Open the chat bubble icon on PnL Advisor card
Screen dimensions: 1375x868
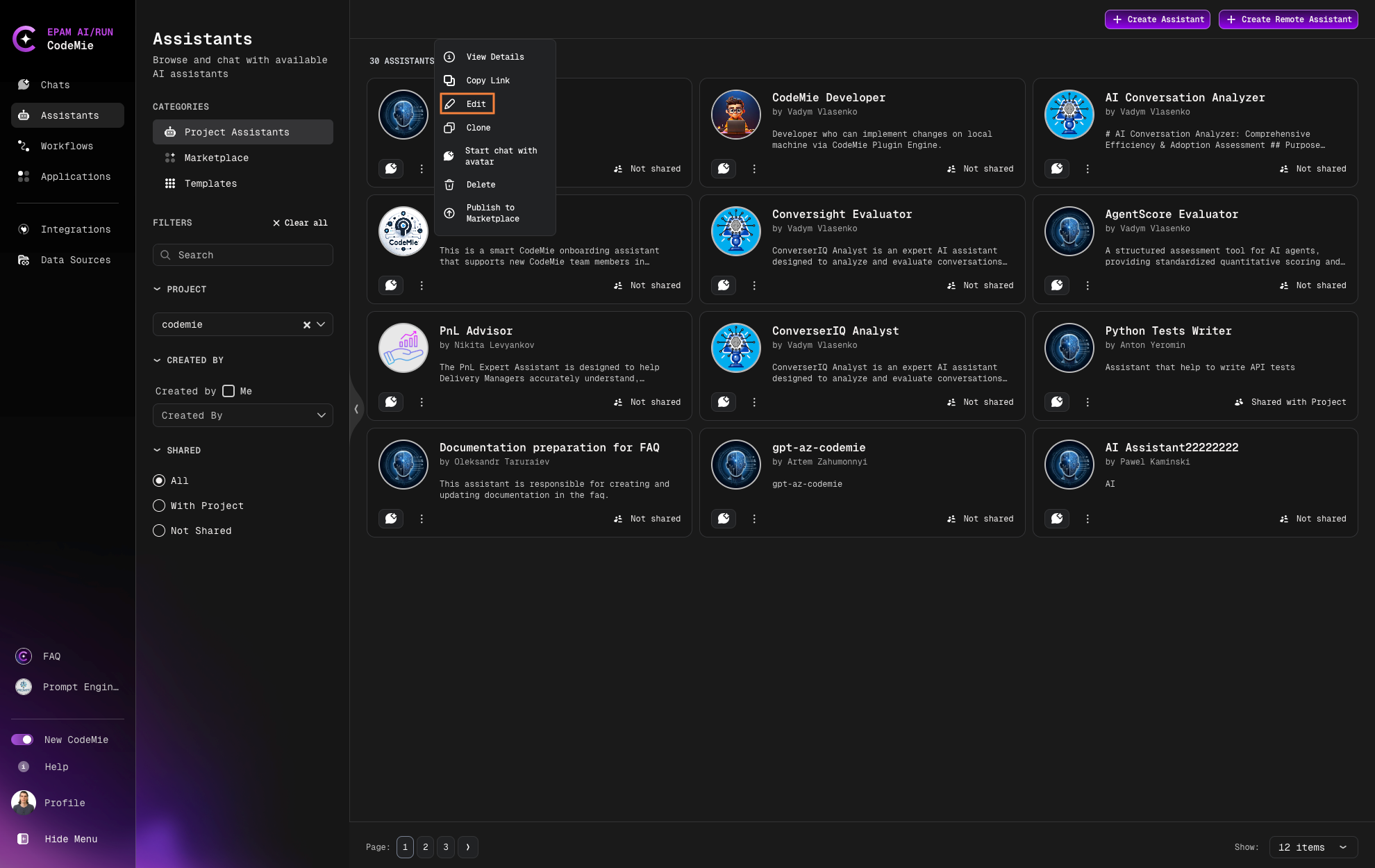(391, 402)
